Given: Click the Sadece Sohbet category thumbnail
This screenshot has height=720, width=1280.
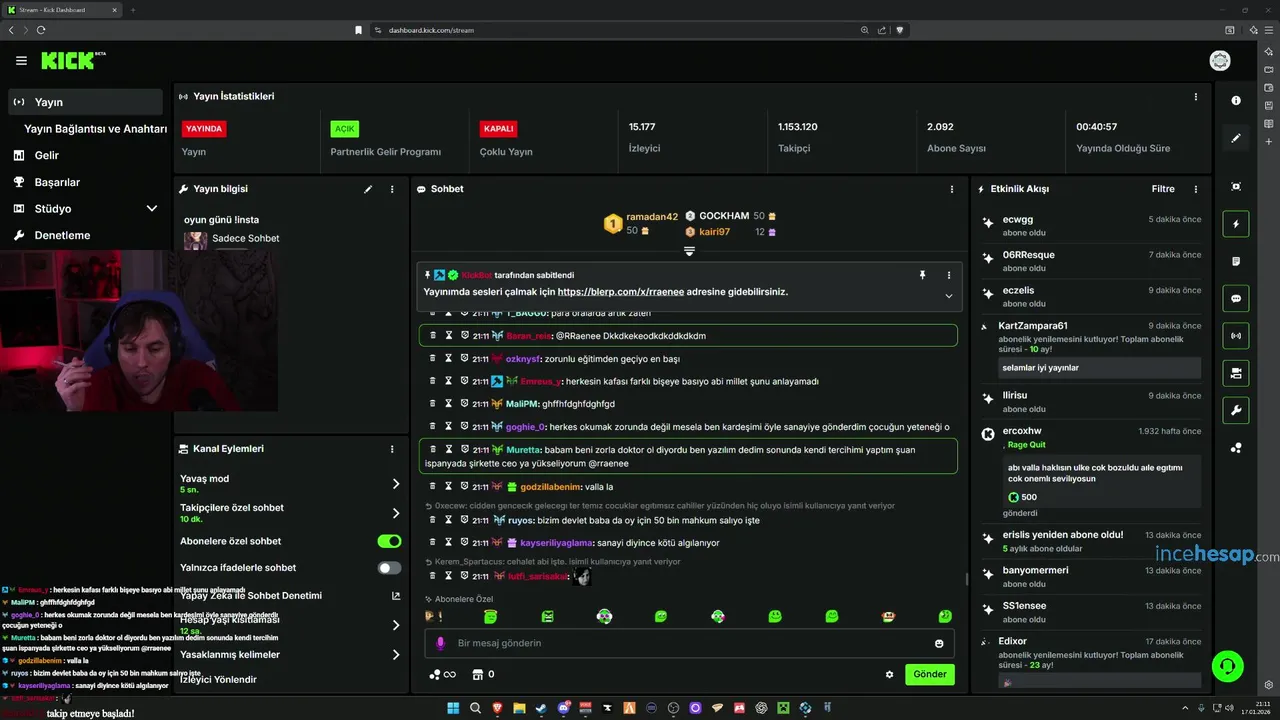Looking at the screenshot, I should (196, 240).
